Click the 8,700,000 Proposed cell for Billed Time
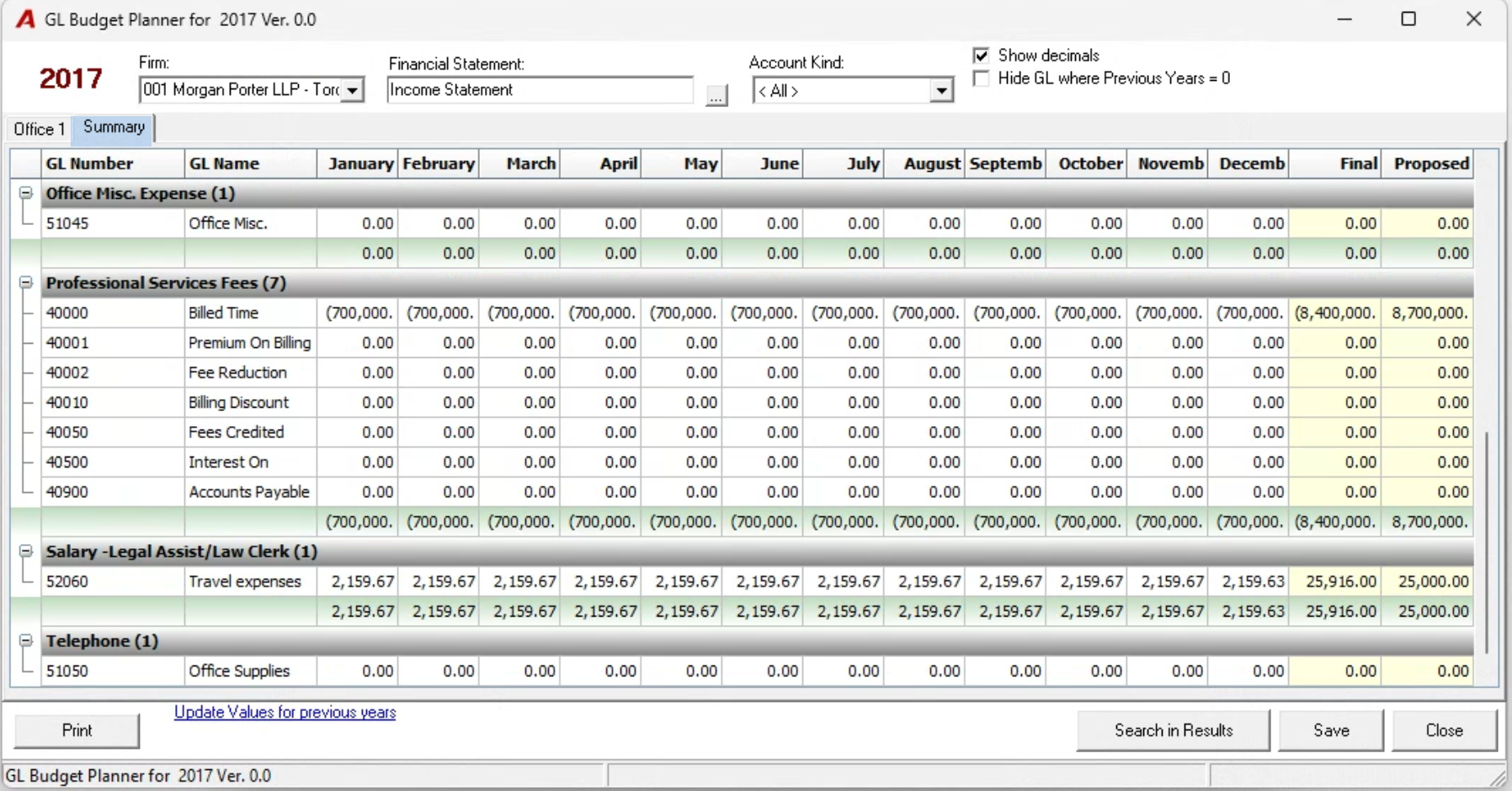1512x791 pixels. (x=1428, y=313)
